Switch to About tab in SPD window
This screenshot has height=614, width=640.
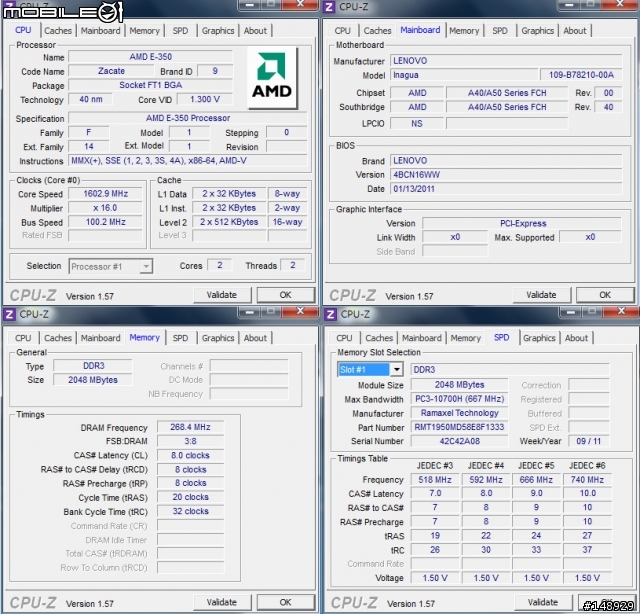(x=576, y=338)
